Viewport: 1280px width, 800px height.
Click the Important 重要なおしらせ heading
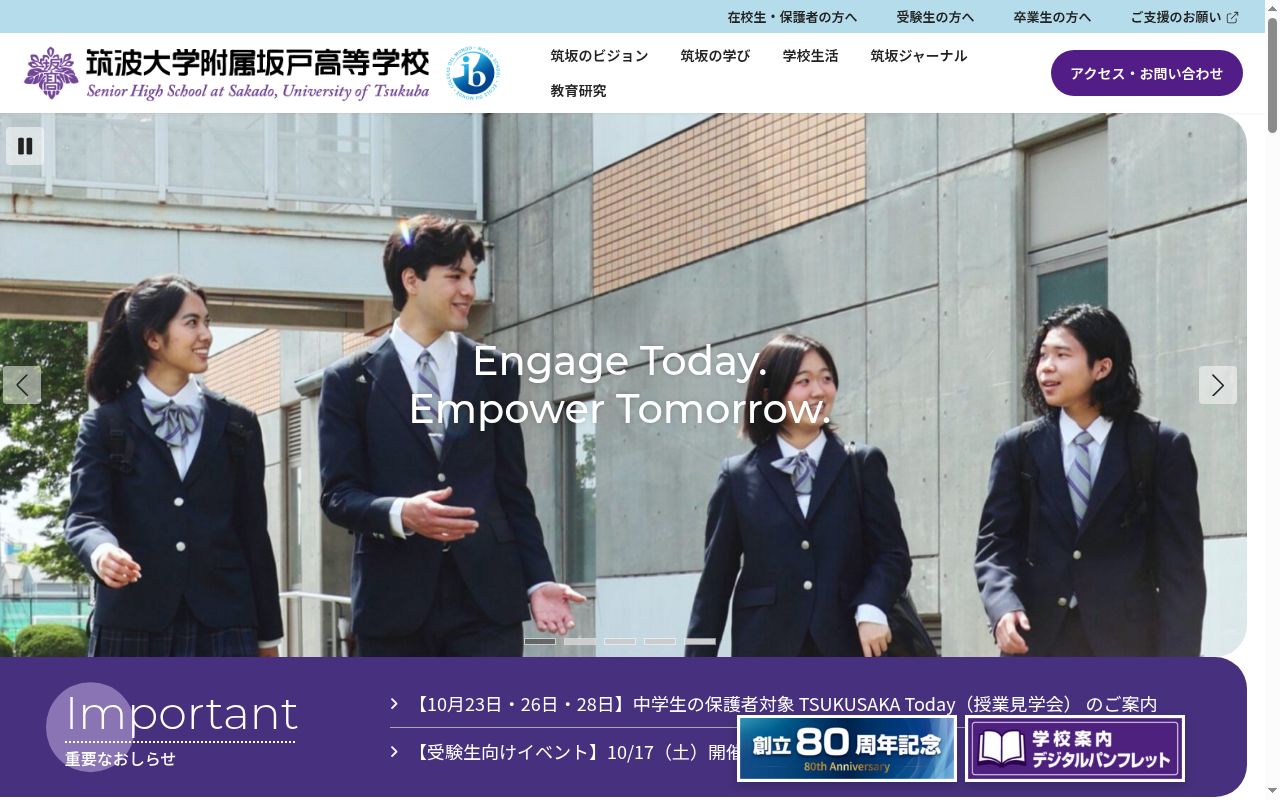tap(181, 729)
